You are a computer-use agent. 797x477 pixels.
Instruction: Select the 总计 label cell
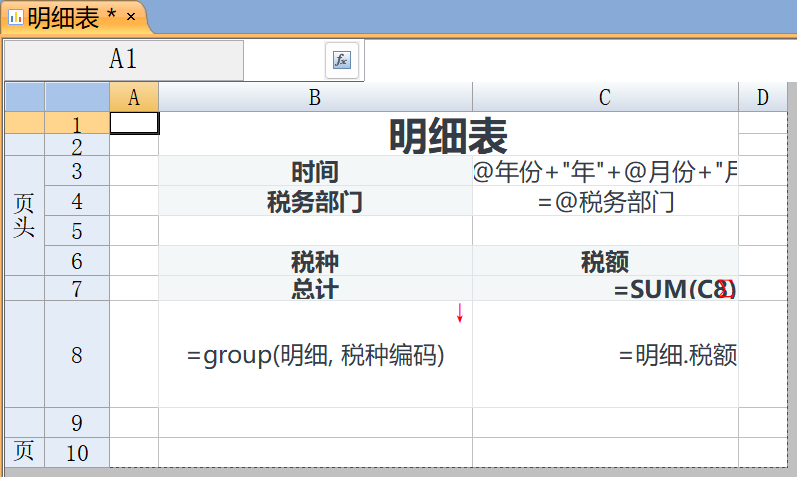click(315, 290)
